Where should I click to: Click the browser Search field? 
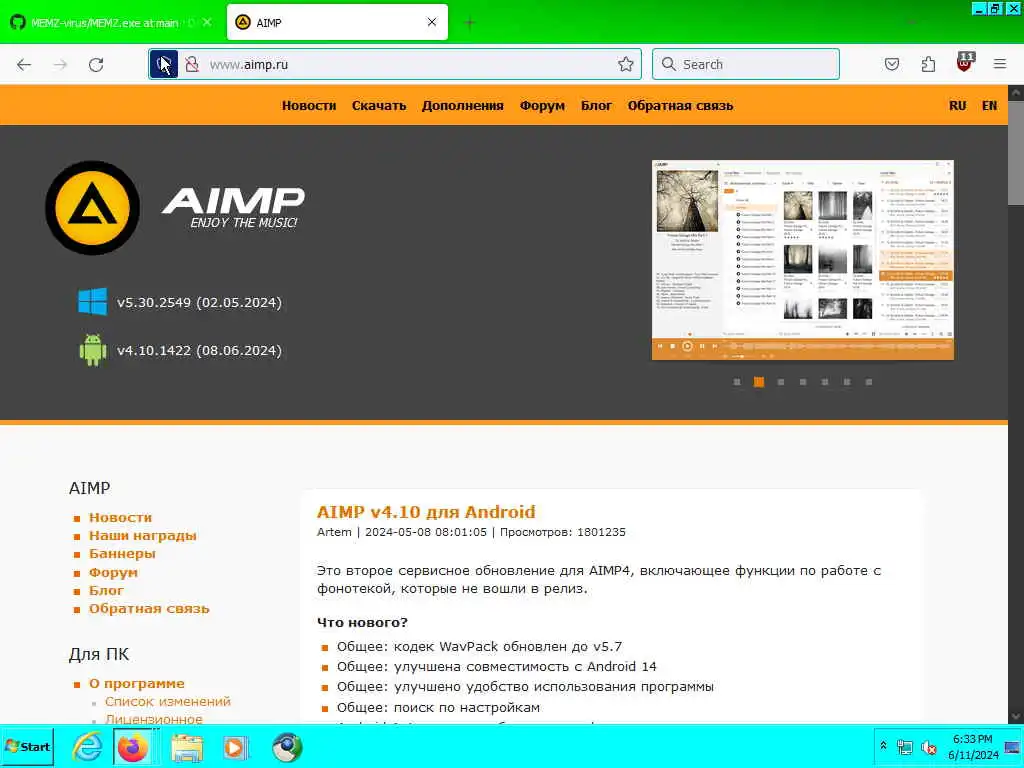(746, 64)
